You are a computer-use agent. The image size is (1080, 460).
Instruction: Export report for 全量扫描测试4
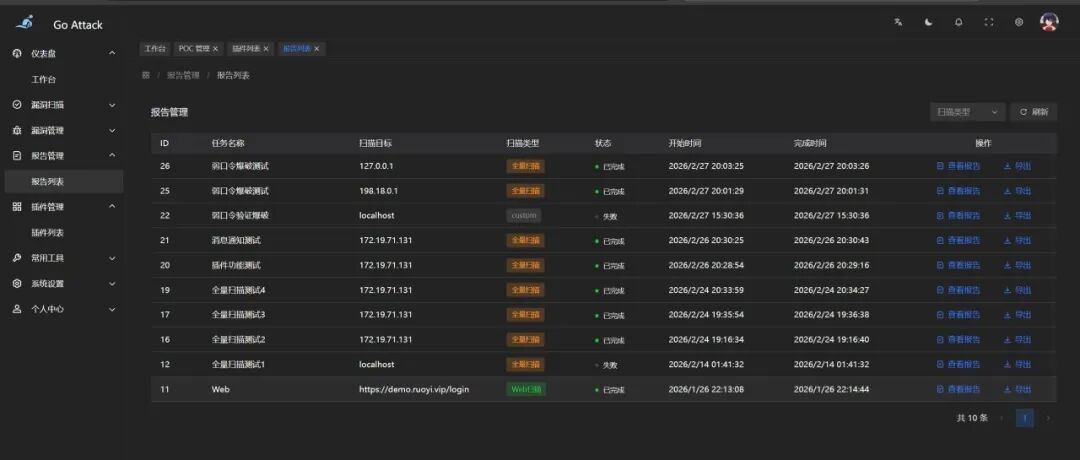pyautogui.click(x=1018, y=290)
